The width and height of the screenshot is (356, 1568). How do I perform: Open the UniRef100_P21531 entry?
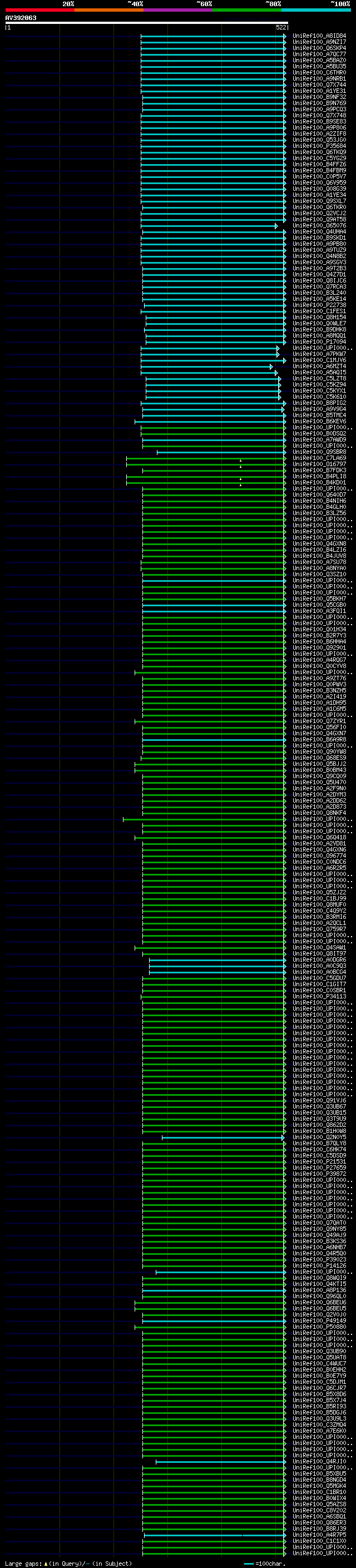pyautogui.click(x=319, y=1161)
